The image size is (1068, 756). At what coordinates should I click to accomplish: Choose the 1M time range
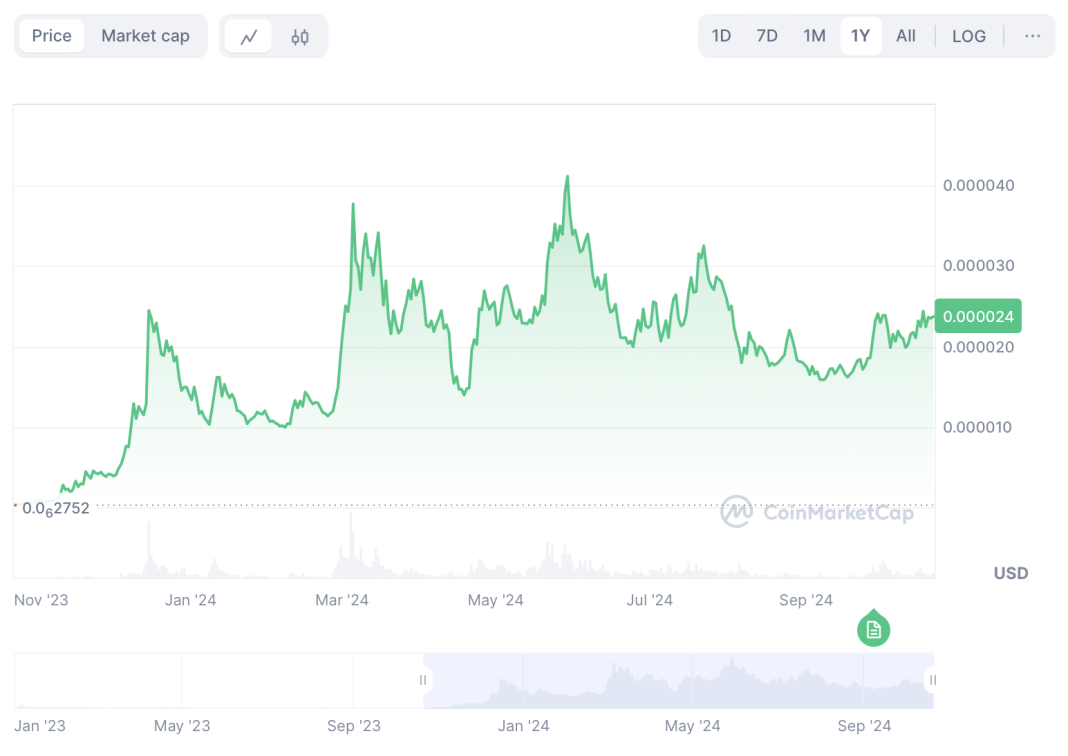(814, 36)
